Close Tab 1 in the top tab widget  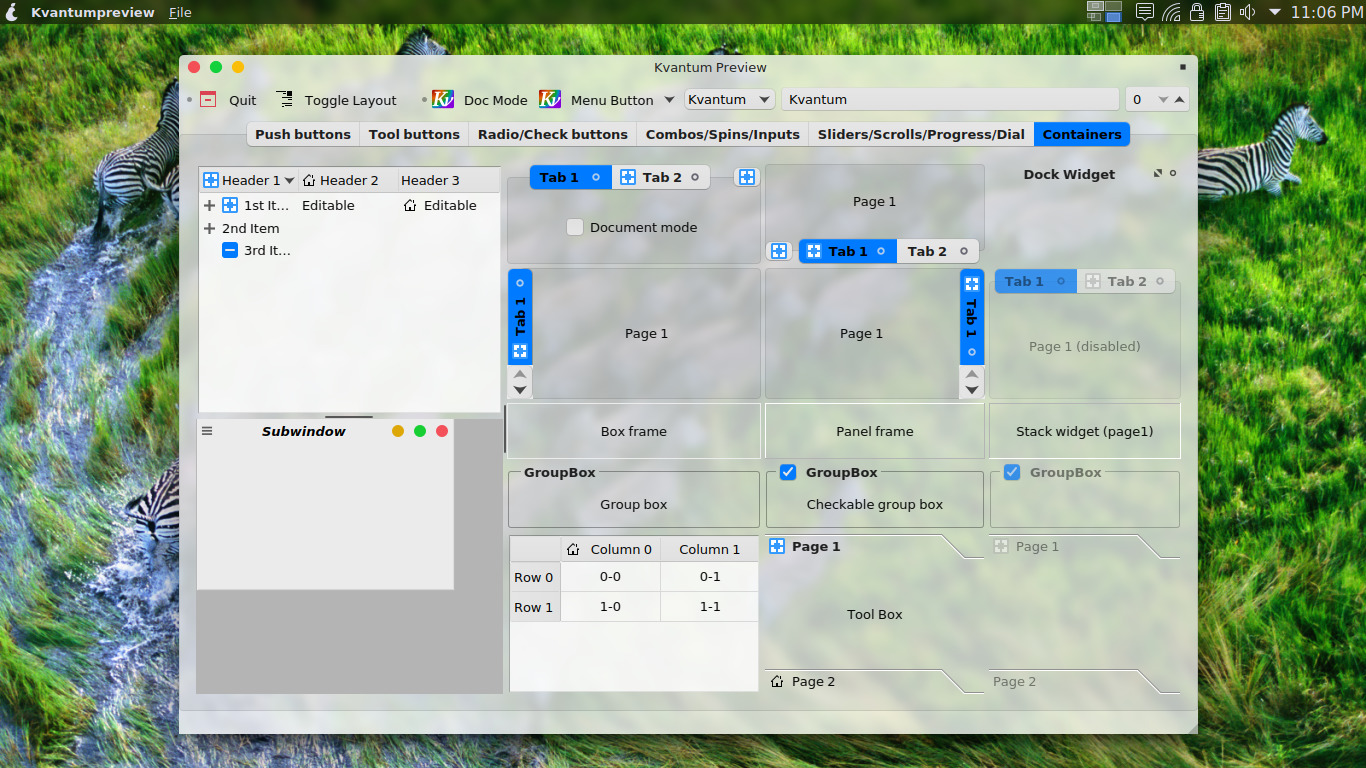tap(596, 177)
